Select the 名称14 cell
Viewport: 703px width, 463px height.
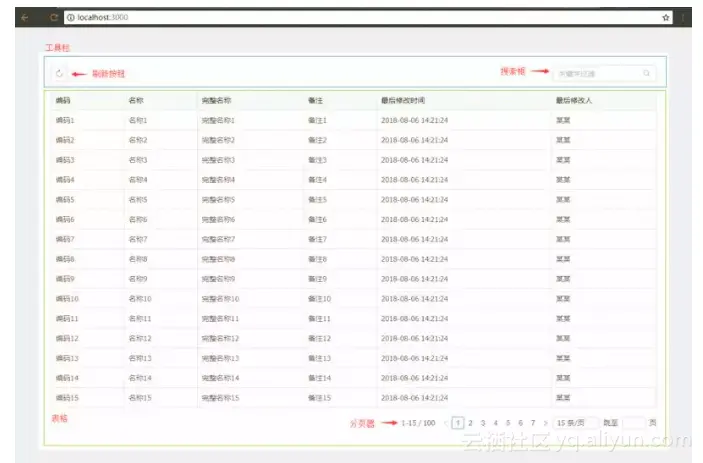pyautogui.click(x=140, y=378)
